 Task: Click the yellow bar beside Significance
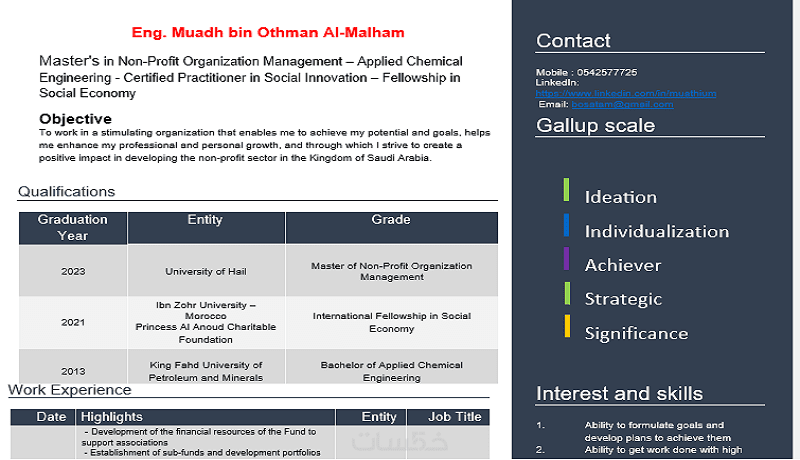tap(566, 326)
